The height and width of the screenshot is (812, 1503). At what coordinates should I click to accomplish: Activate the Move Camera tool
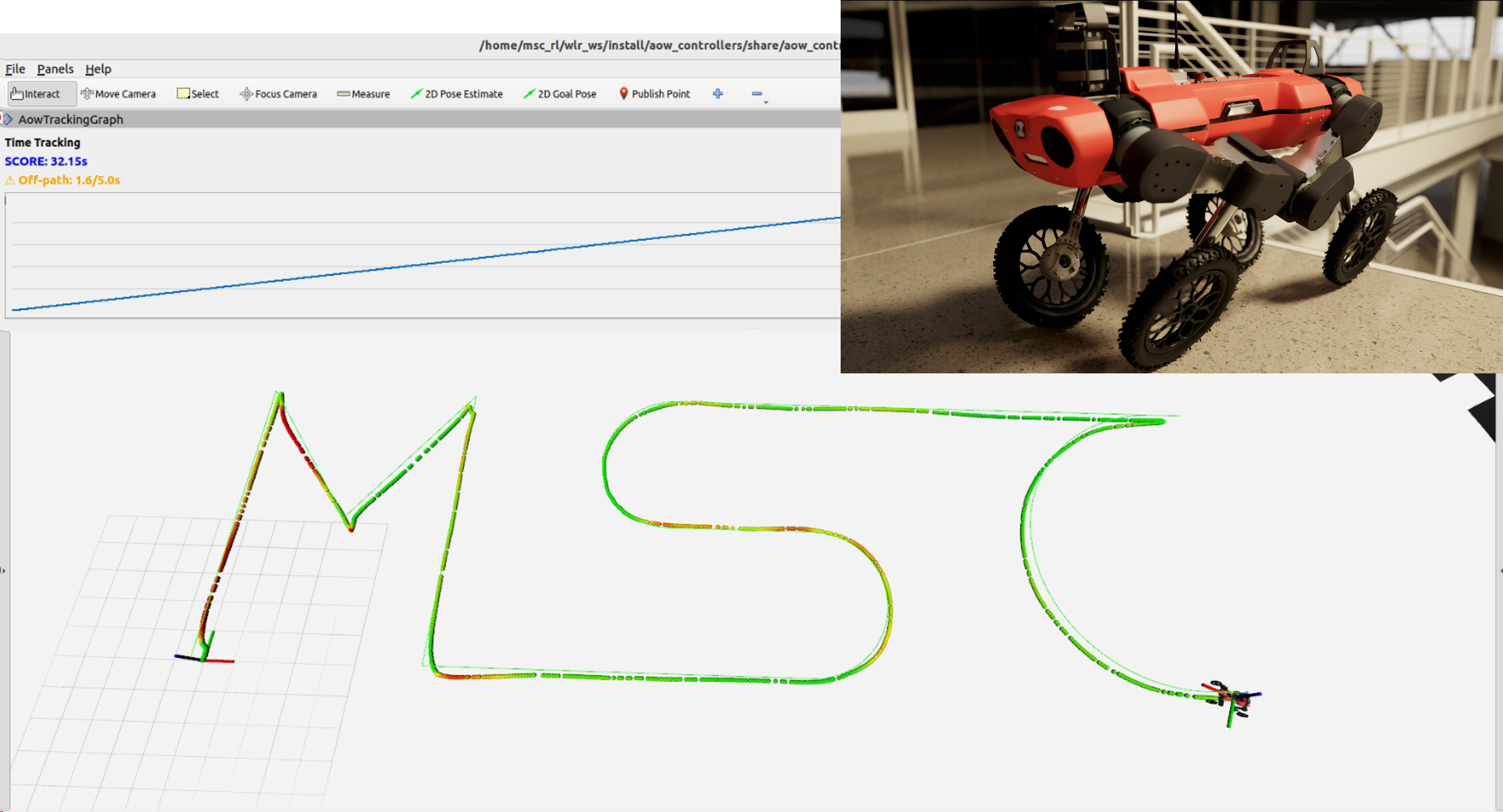119,93
